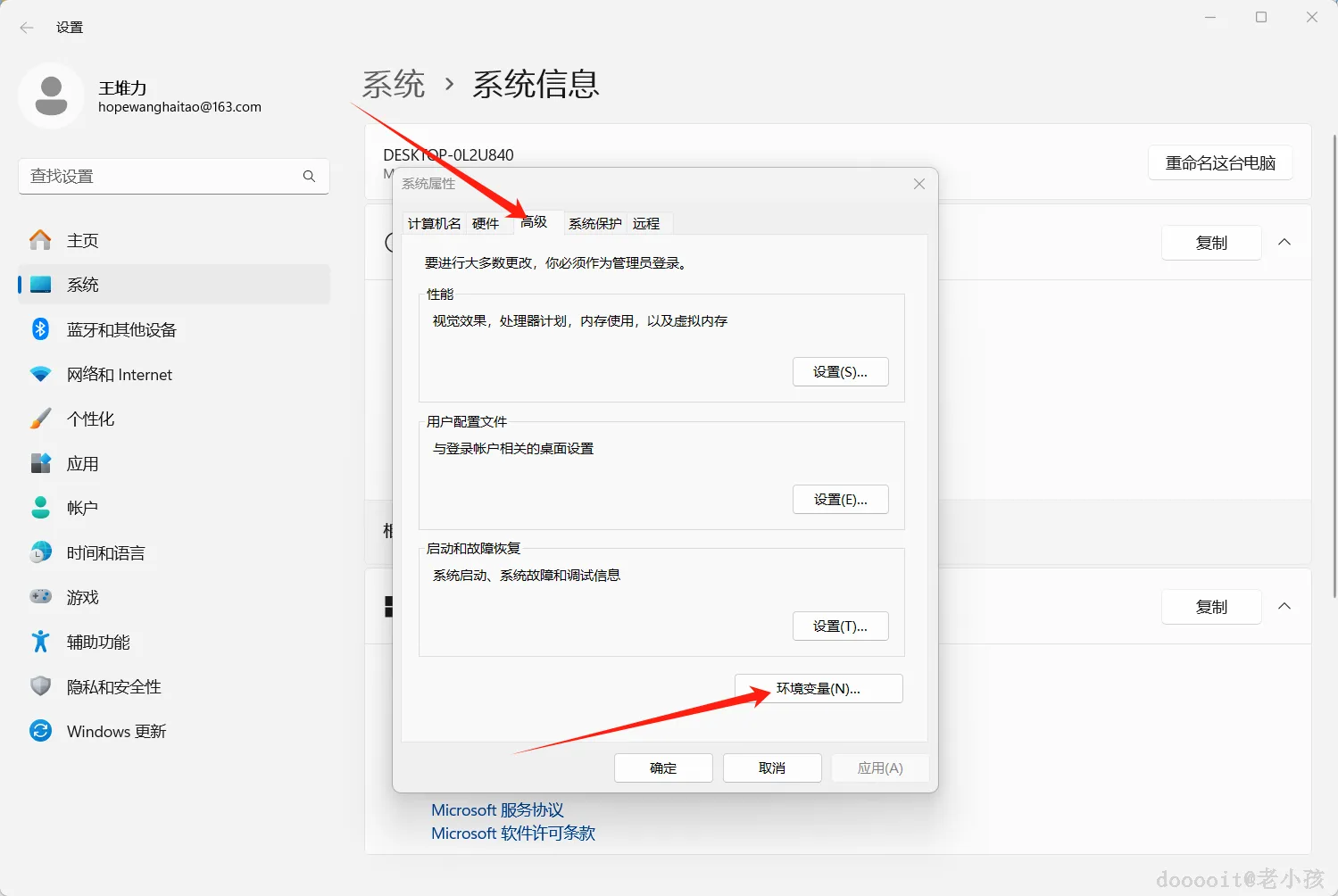Screen dimensions: 1338x896
Task: Click performance 设置(S)... button
Action: click(840, 372)
